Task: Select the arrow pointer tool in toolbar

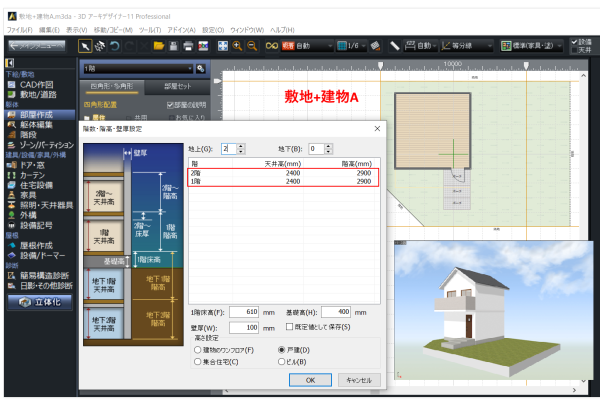Action: (x=84, y=46)
